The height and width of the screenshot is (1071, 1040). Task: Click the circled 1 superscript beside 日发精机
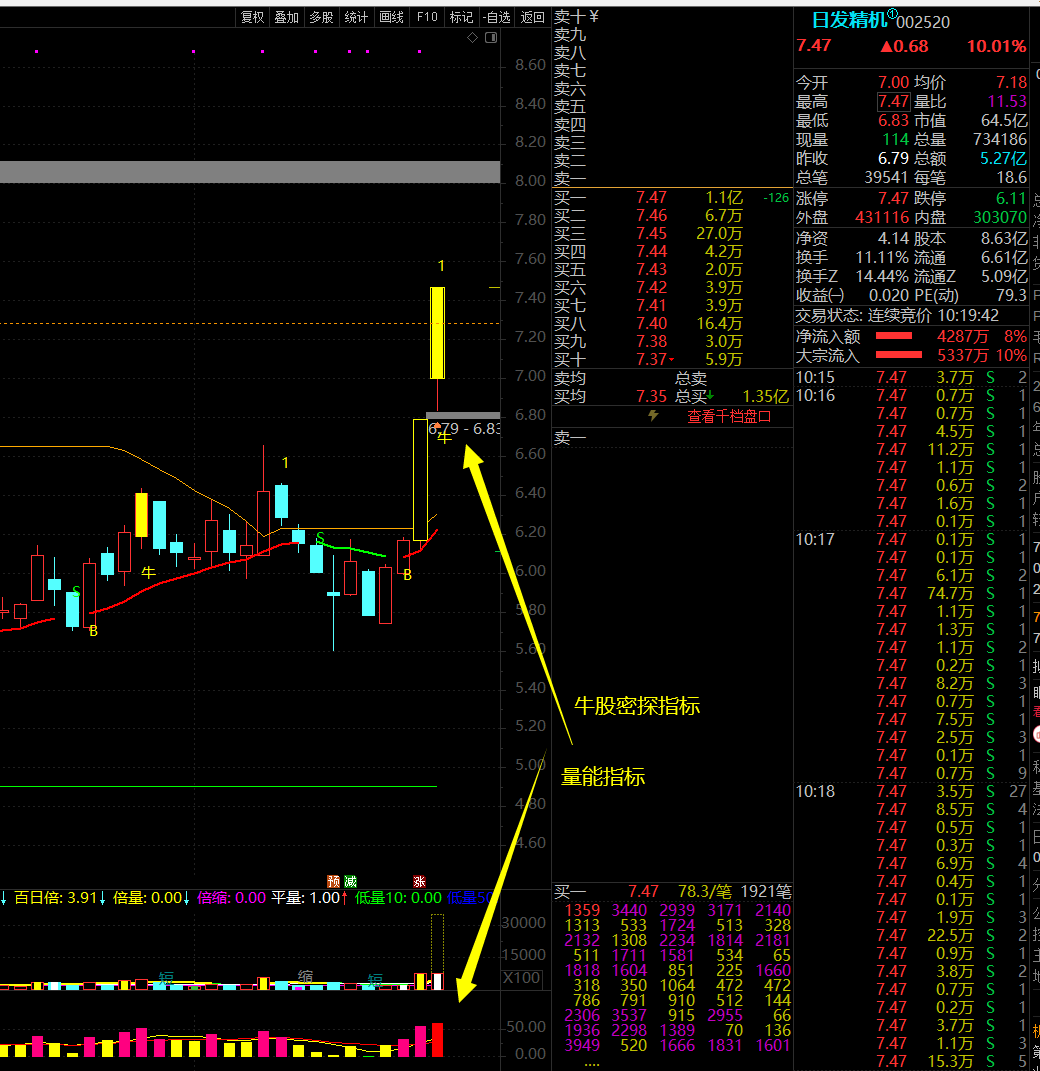(x=892, y=14)
